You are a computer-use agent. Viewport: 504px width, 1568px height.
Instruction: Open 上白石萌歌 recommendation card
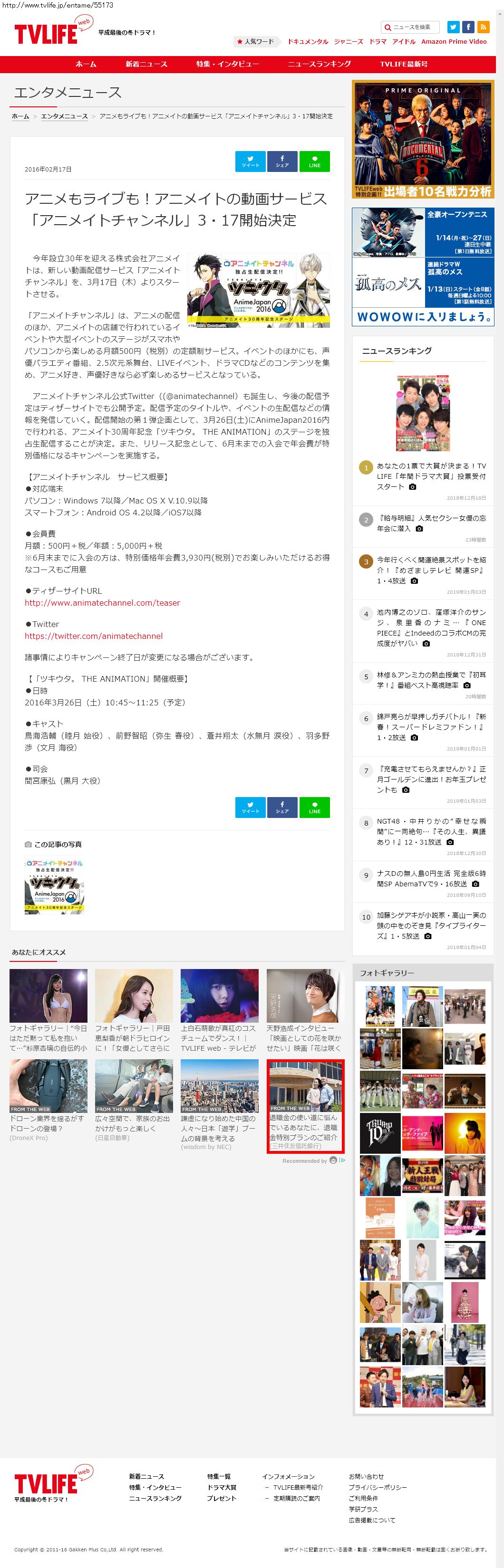pyautogui.click(x=219, y=1010)
